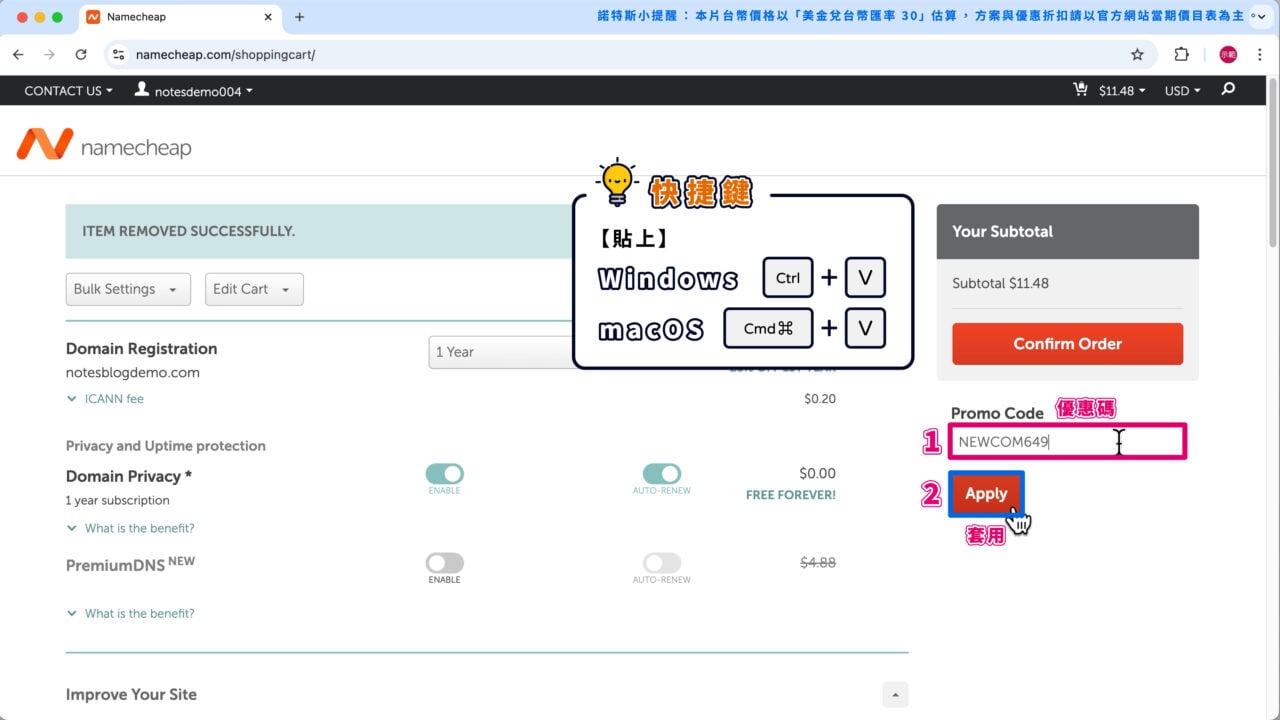Open the USD currency dropdown
The width and height of the screenshot is (1280, 720).
(1181, 90)
